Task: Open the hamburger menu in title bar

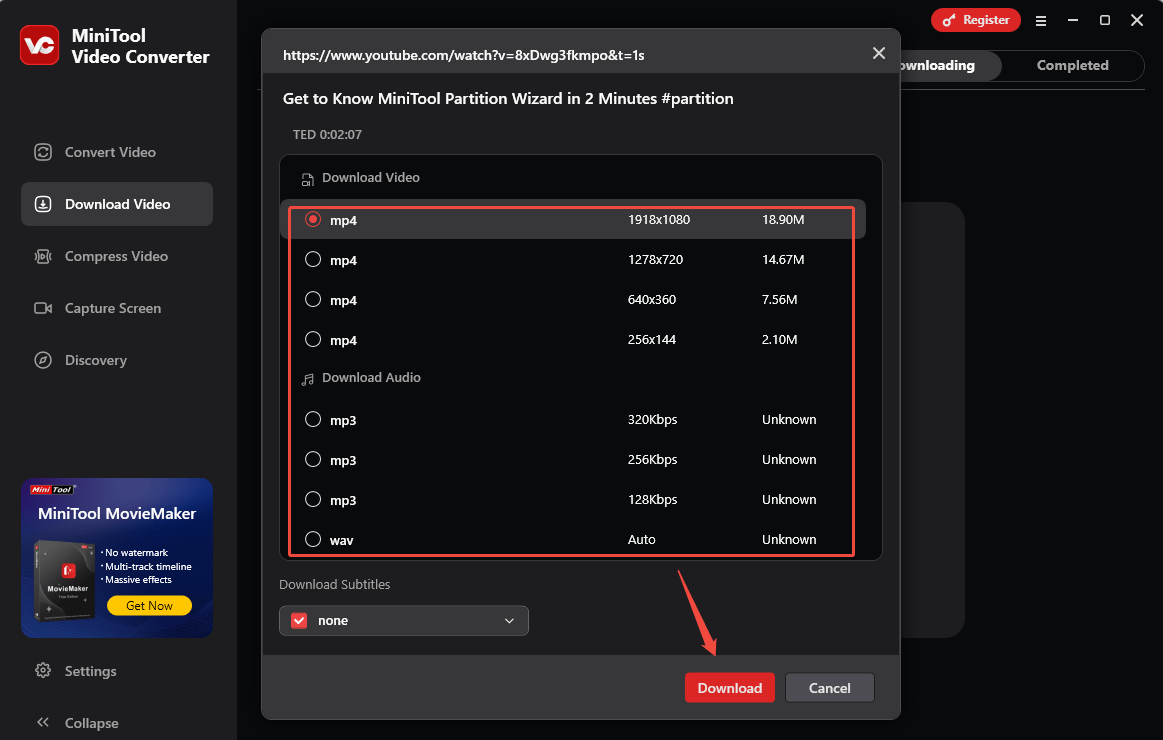Action: coord(1041,21)
